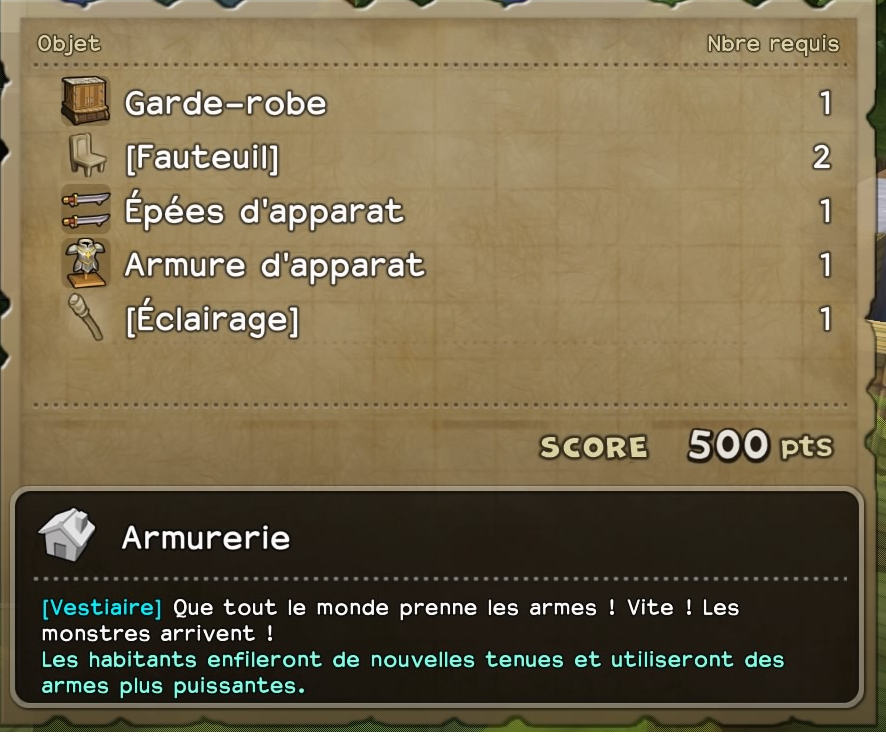Select the [Éclairage] item name
The width and height of the screenshot is (886, 736).
click(x=212, y=319)
